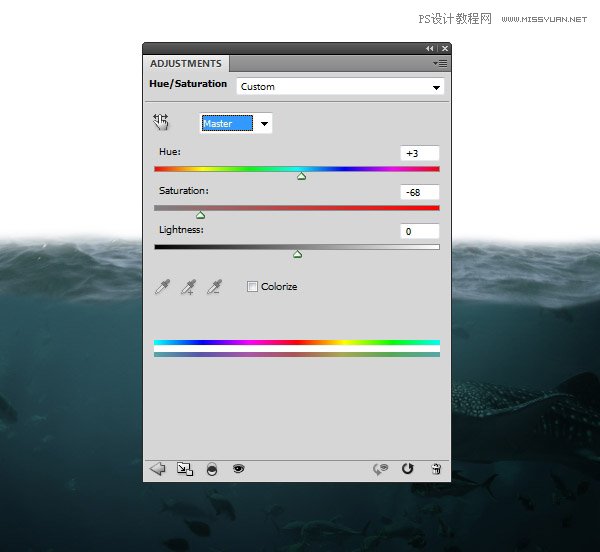
Task: Select the on-image adjustment hand tool
Action: [x=161, y=122]
